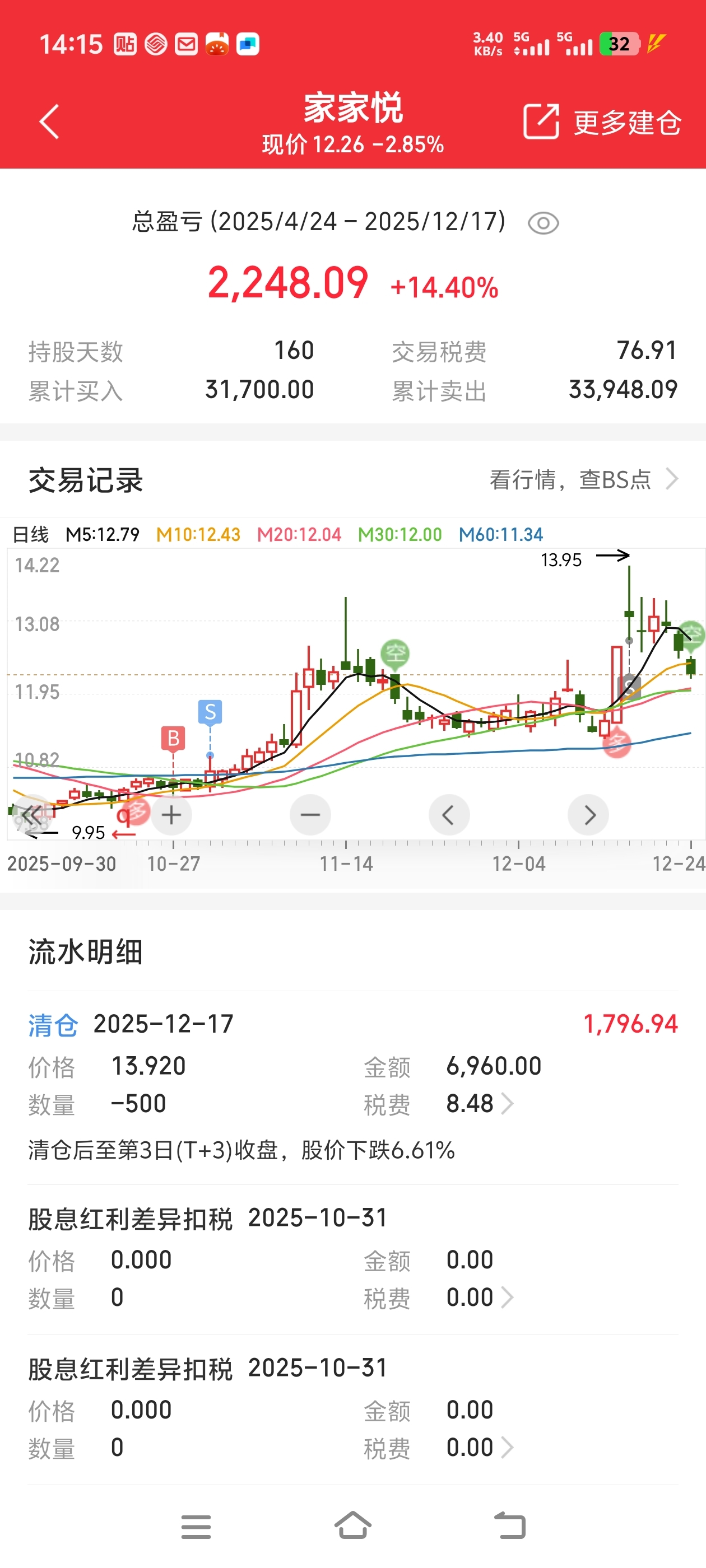The height and width of the screenshot is (1568, 706).
Task: Zoom out chart with minus button
Action: [310, 814]
